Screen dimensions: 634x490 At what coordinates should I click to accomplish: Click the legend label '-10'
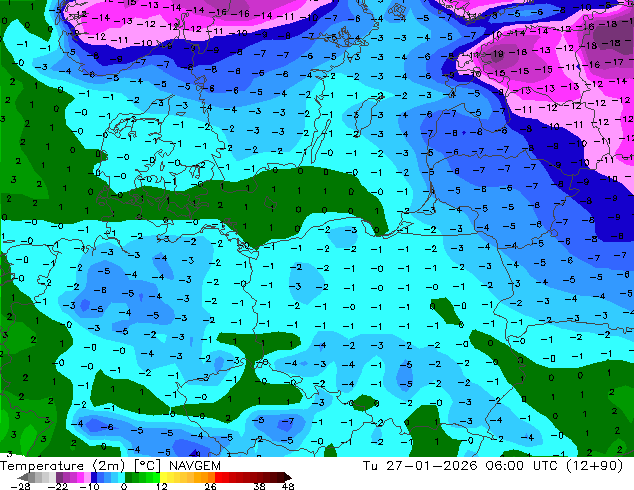click(x=90, y=486)
